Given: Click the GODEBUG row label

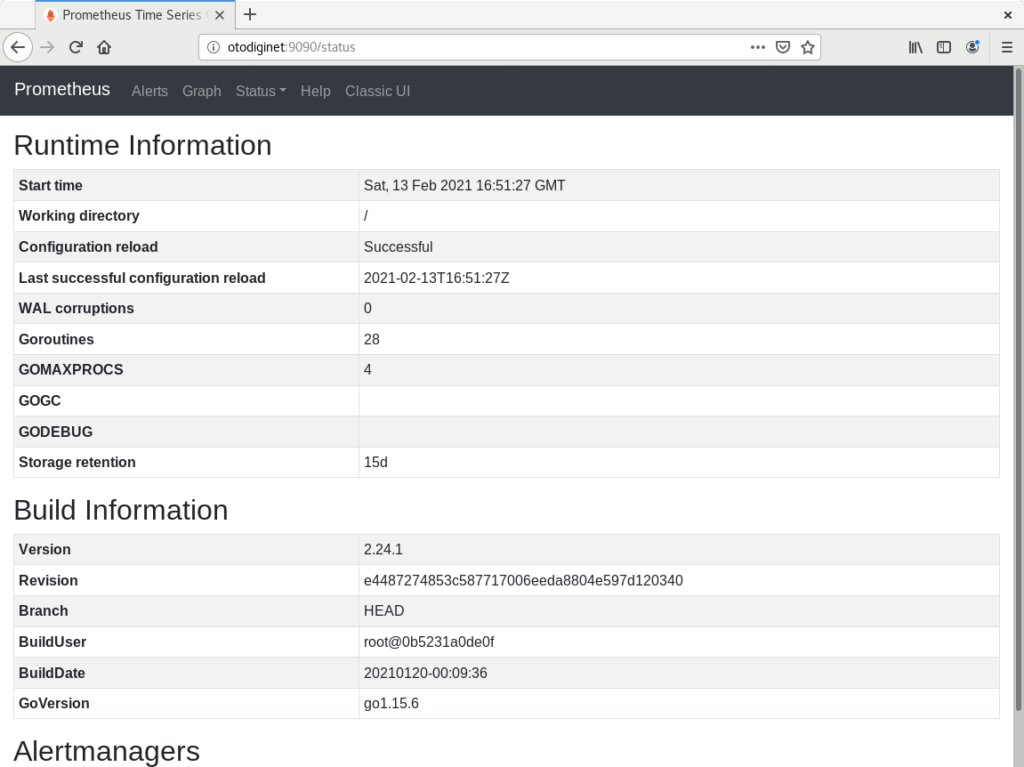Looking at the screenshot, I should point(56,432).
